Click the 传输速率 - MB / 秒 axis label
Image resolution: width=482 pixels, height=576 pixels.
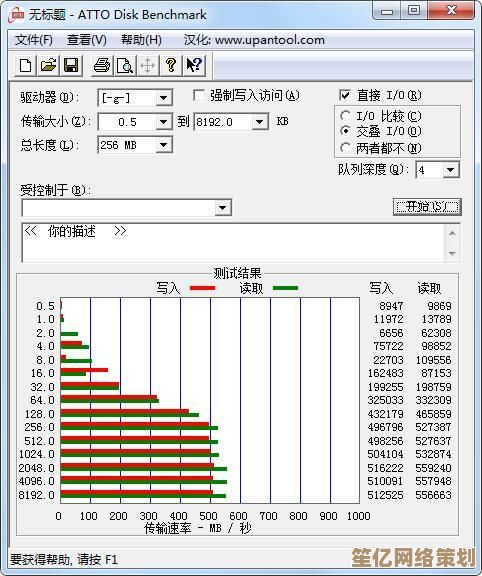point(198,529)
